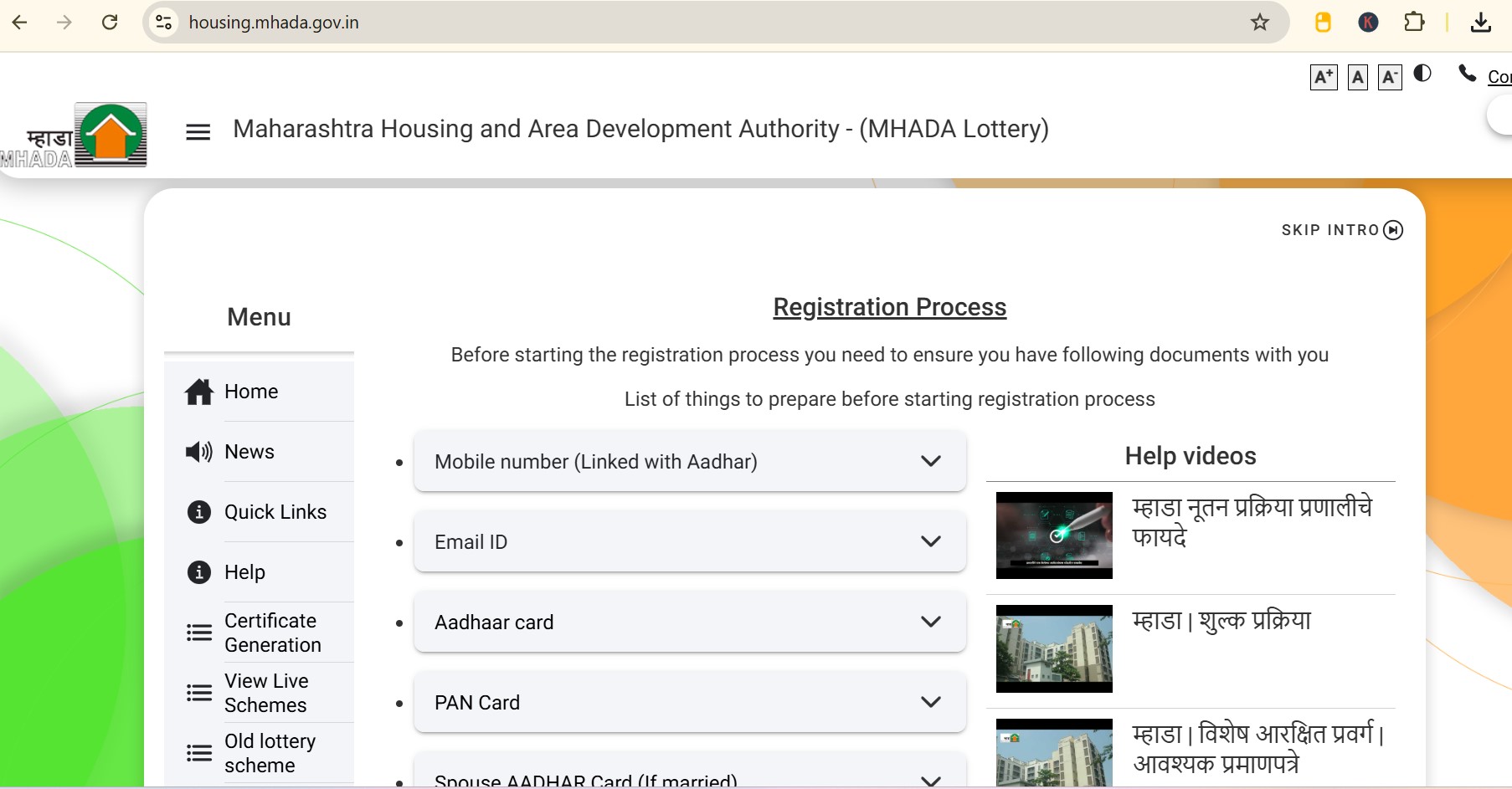The height and width of the screenshot is (789, 1512).
Task: Open browser extensions puzzle icon
Action: tap(1414, 23)
